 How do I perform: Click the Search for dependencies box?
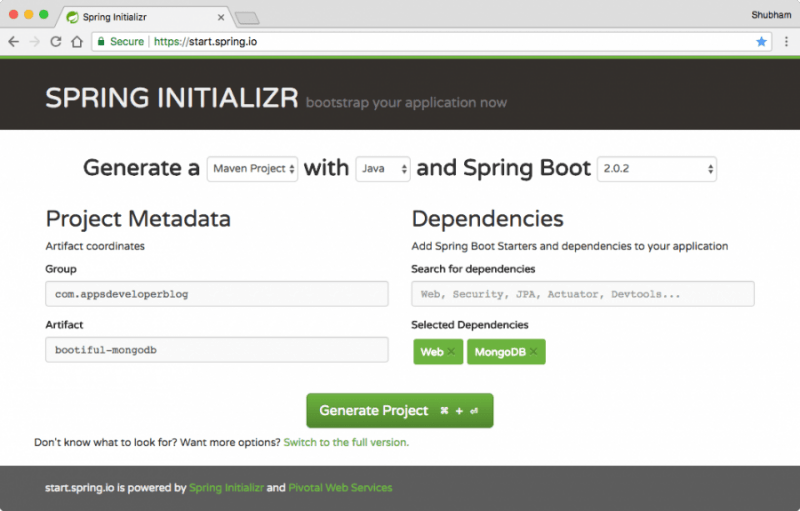(582, 294)
